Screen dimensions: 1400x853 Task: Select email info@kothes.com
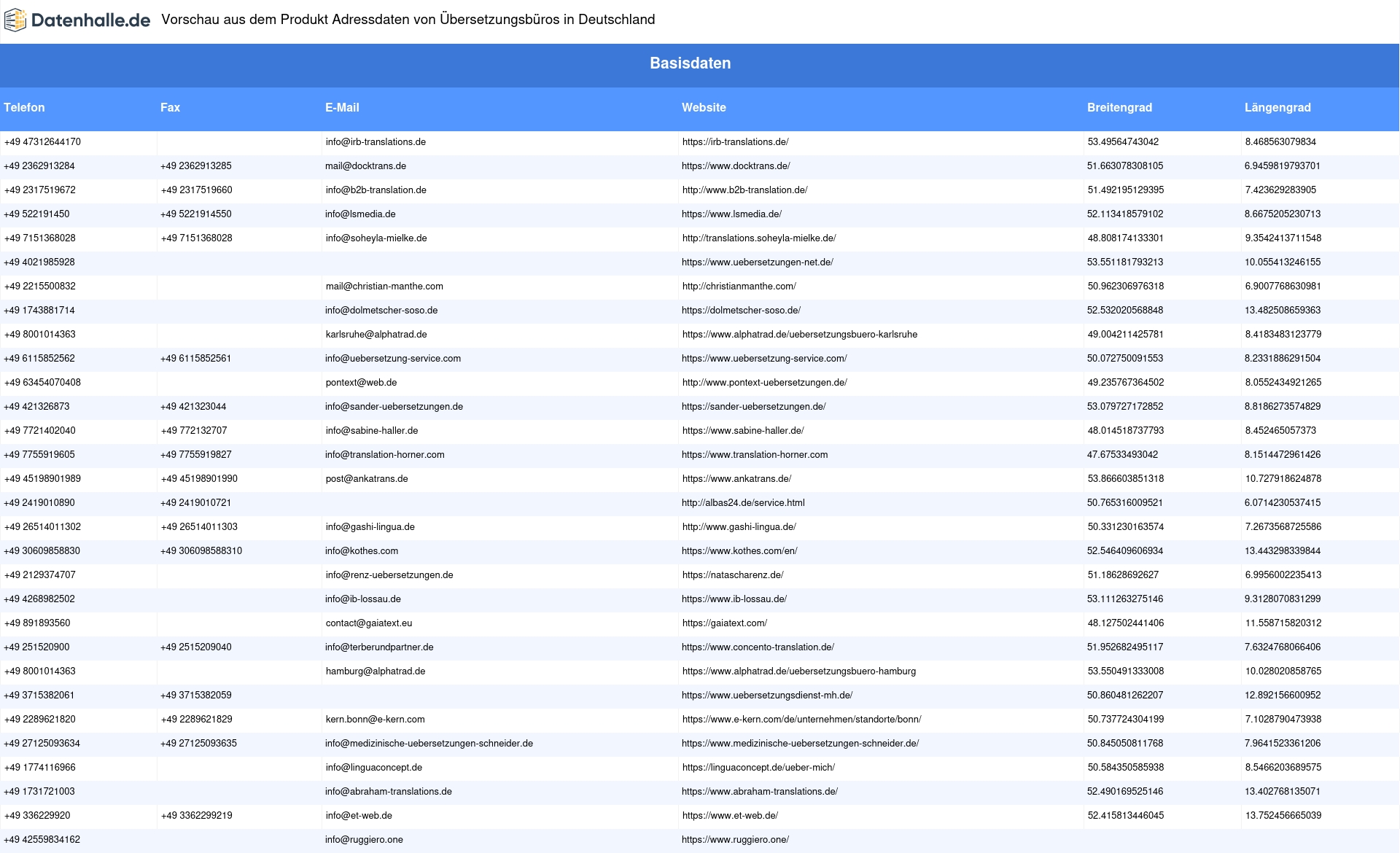click(362, 551)
